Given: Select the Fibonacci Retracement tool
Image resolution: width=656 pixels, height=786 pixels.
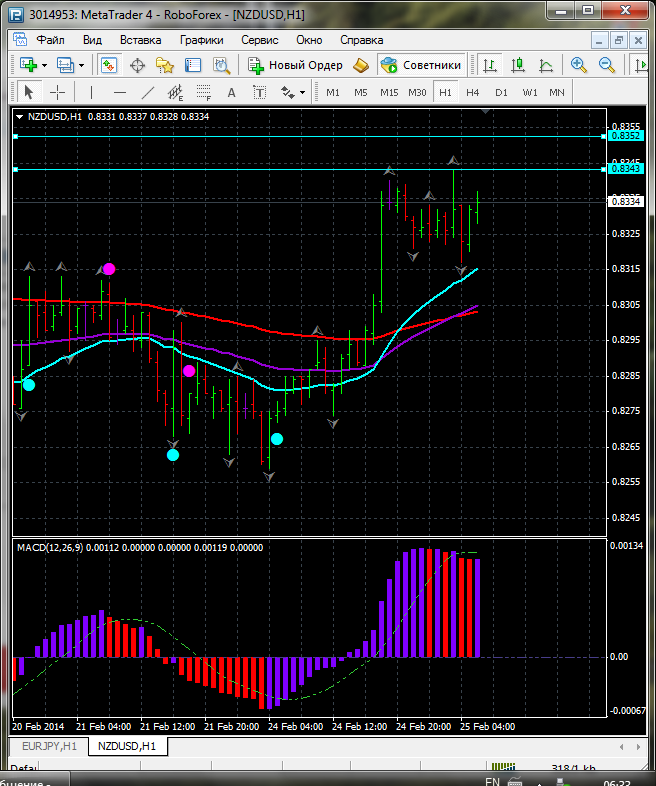Looking at the screenshot, I should tap(203, 92).
